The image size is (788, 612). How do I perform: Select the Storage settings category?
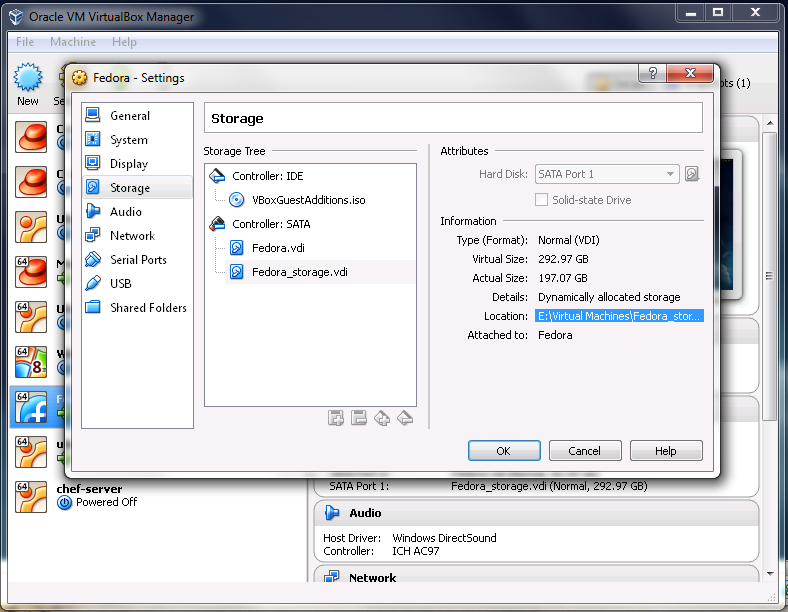click(137, 187)
